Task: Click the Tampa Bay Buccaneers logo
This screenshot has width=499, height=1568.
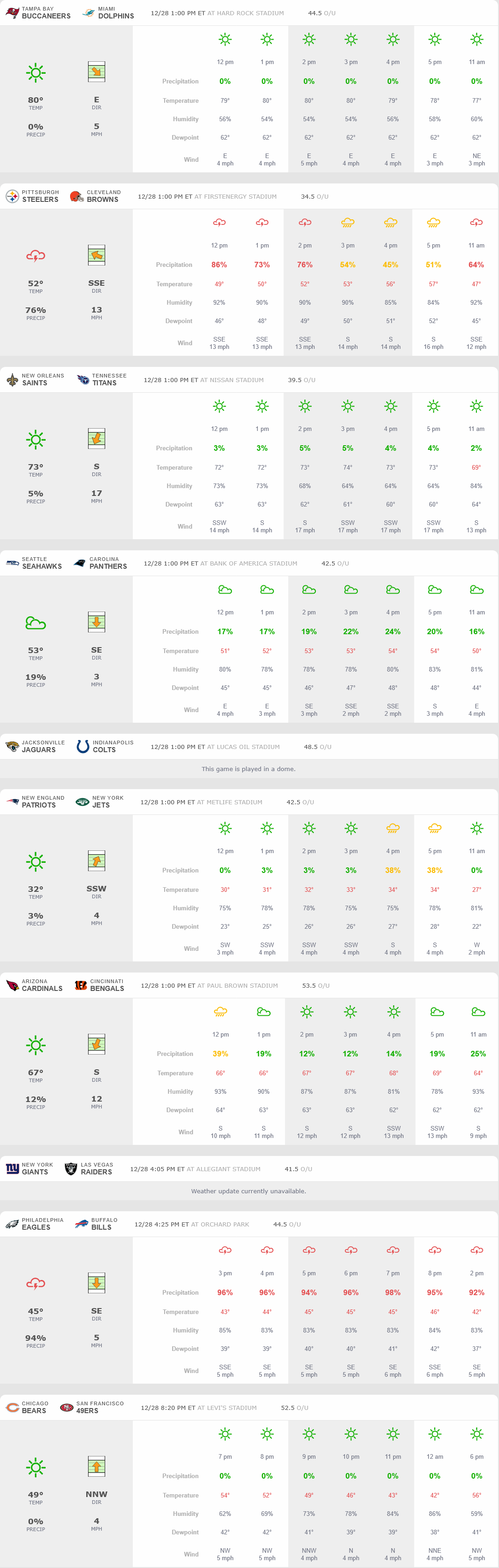Action: point(12,13)
